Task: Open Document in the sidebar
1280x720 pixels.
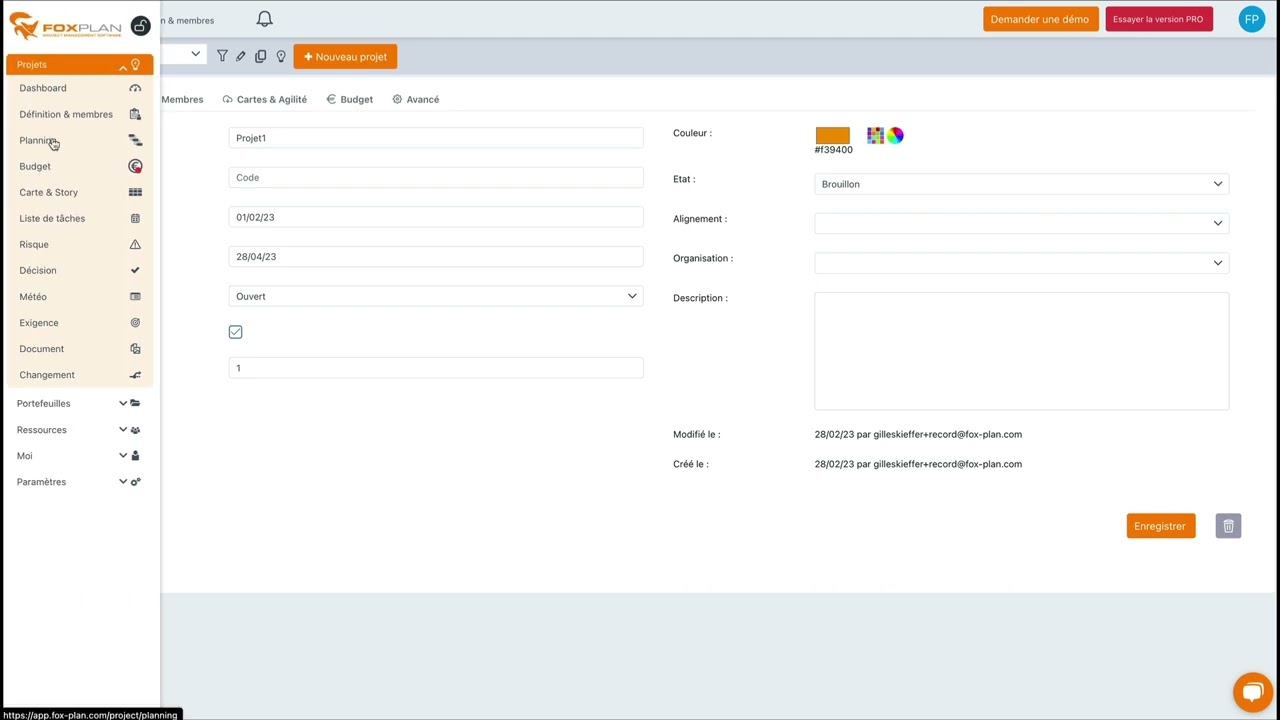Action: point(80,348)
